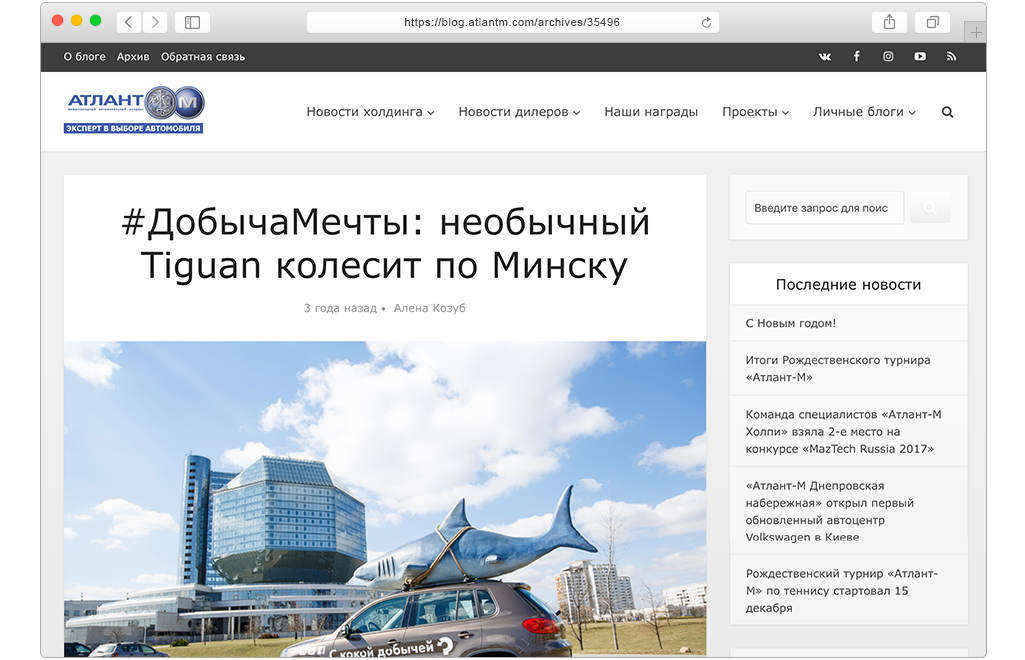Open the С Новым годом! news item

click(790, 323)
